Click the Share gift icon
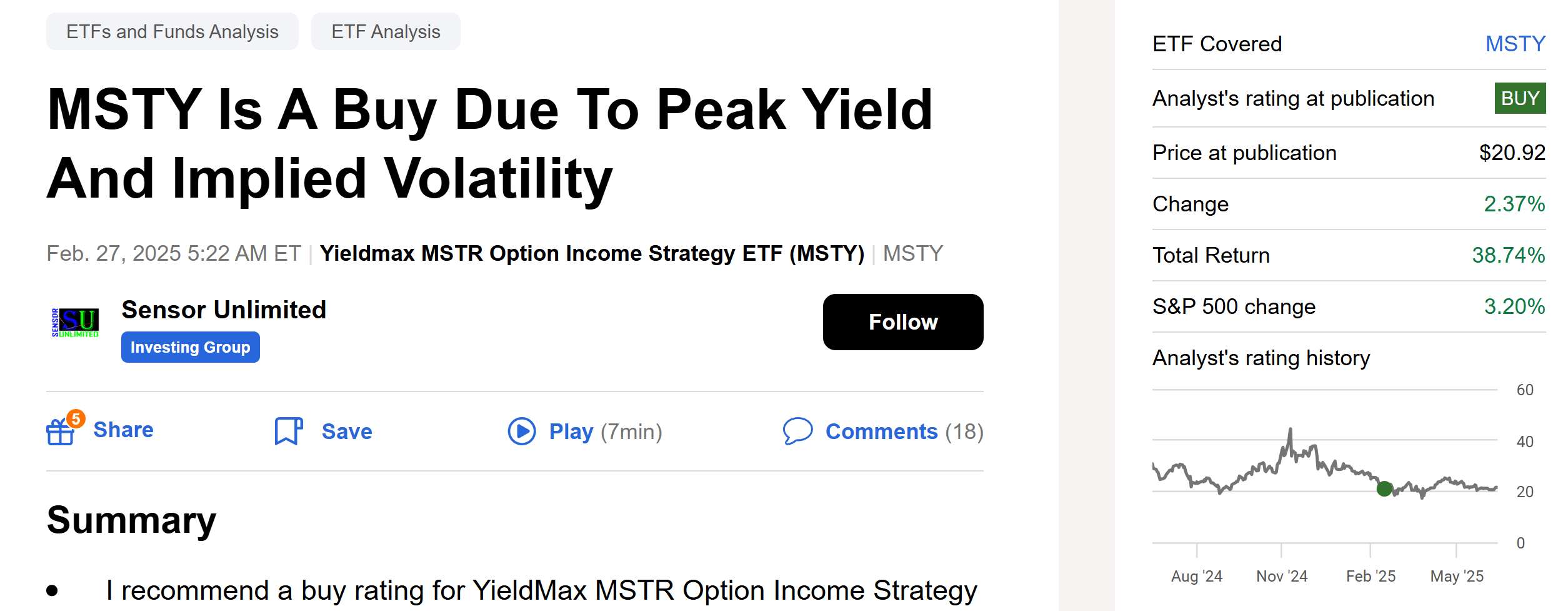The height and width of the screenshot is (611, 1568). pos(61,432)
